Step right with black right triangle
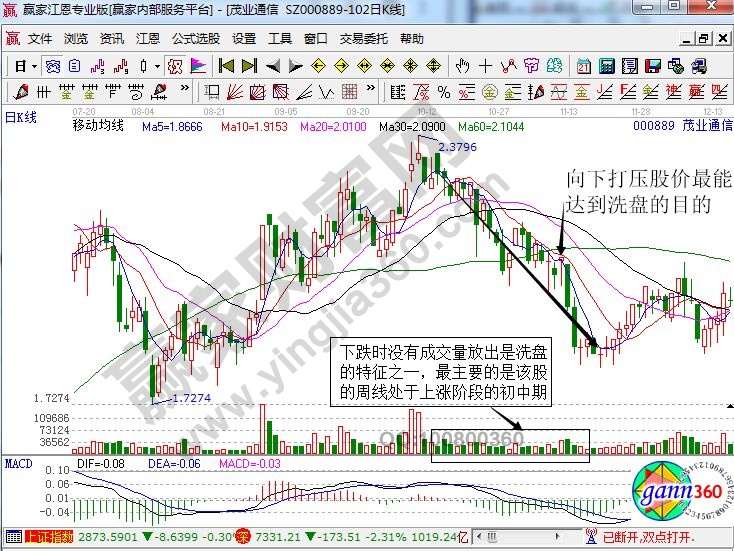This screenshot has height=551, width=734. (295, 66)
